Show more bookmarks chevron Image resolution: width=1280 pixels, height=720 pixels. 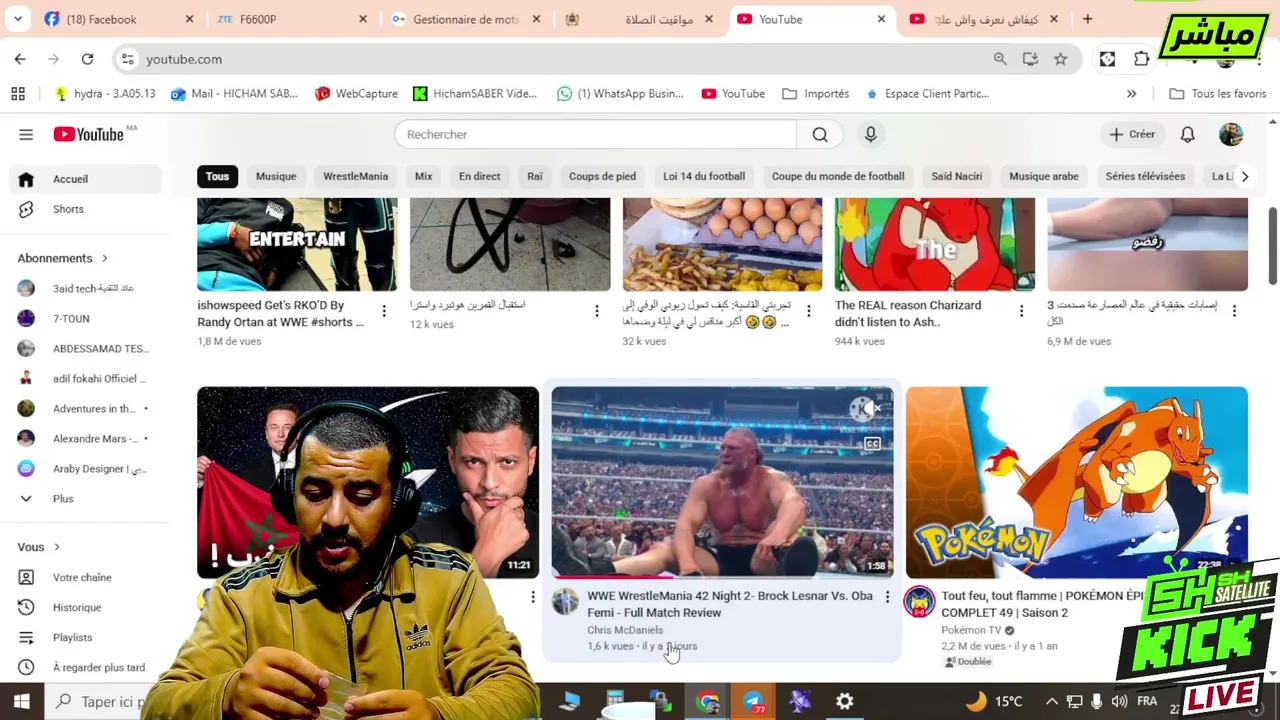[1131, 93]
